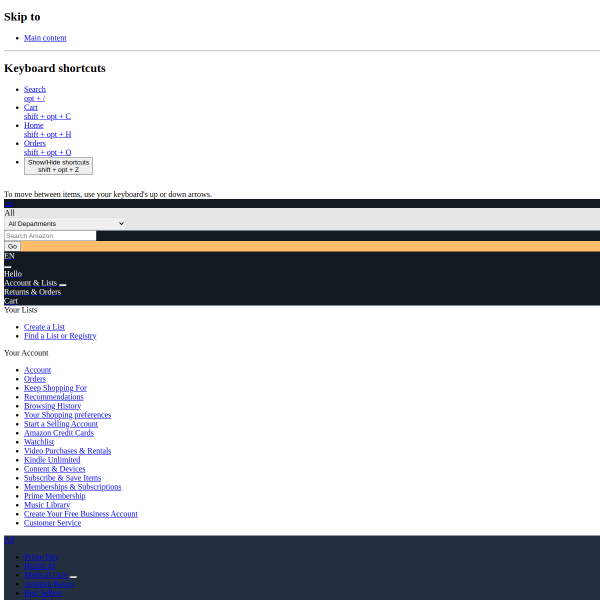Open the Account link under Your Account

[38, 370]
